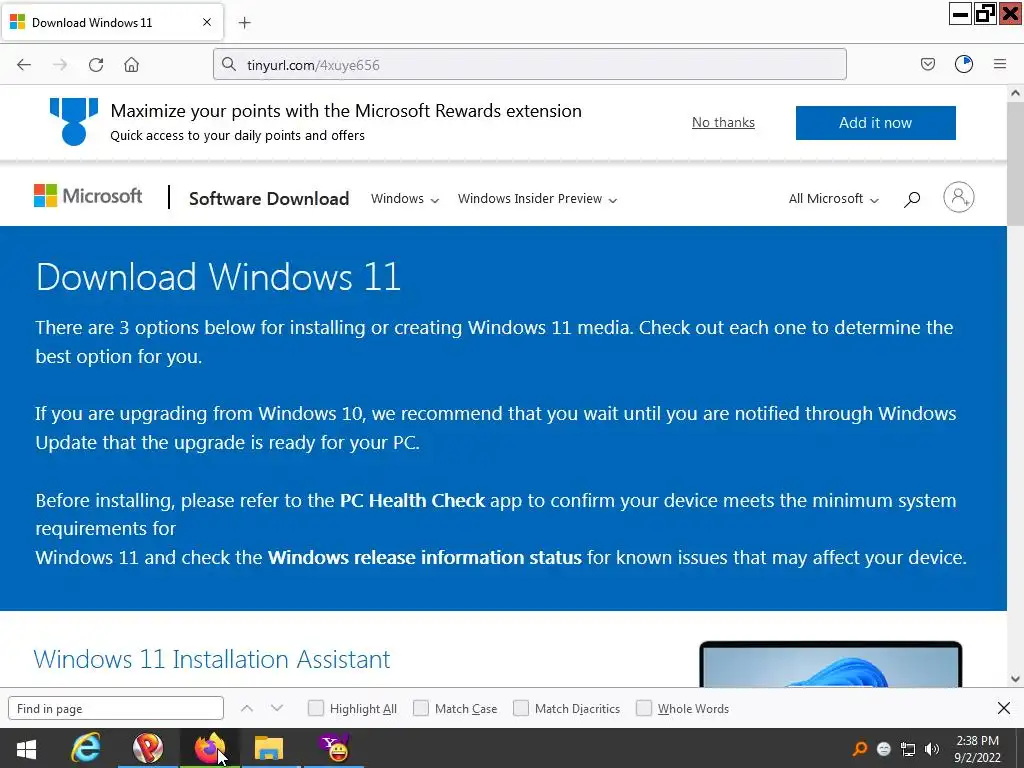This screenshot has height=768, width=1024.
Task: Open the network tray icon
Action: click(908, 749)
